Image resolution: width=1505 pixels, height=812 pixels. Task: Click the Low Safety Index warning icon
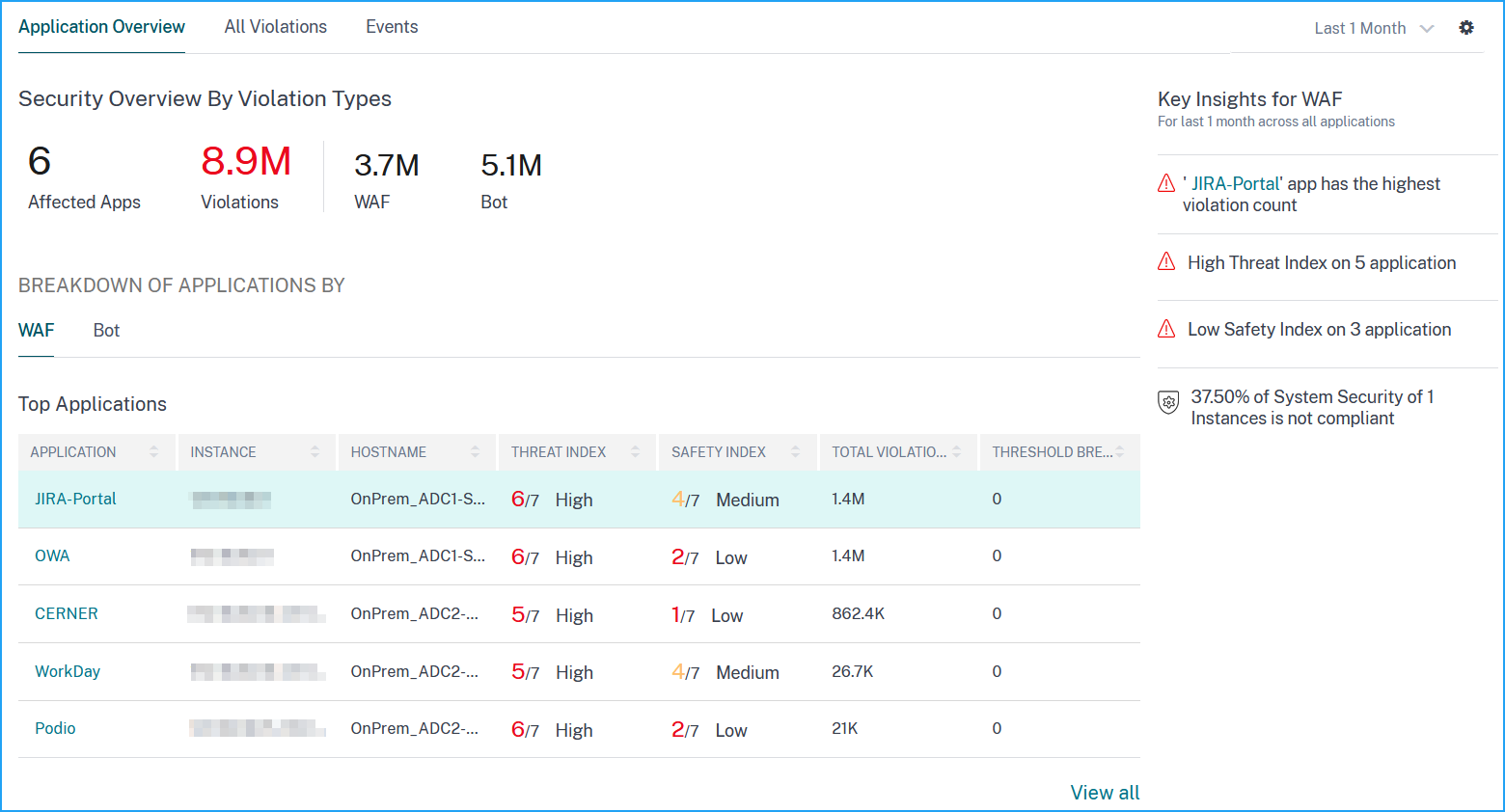tap(1166, 329)
